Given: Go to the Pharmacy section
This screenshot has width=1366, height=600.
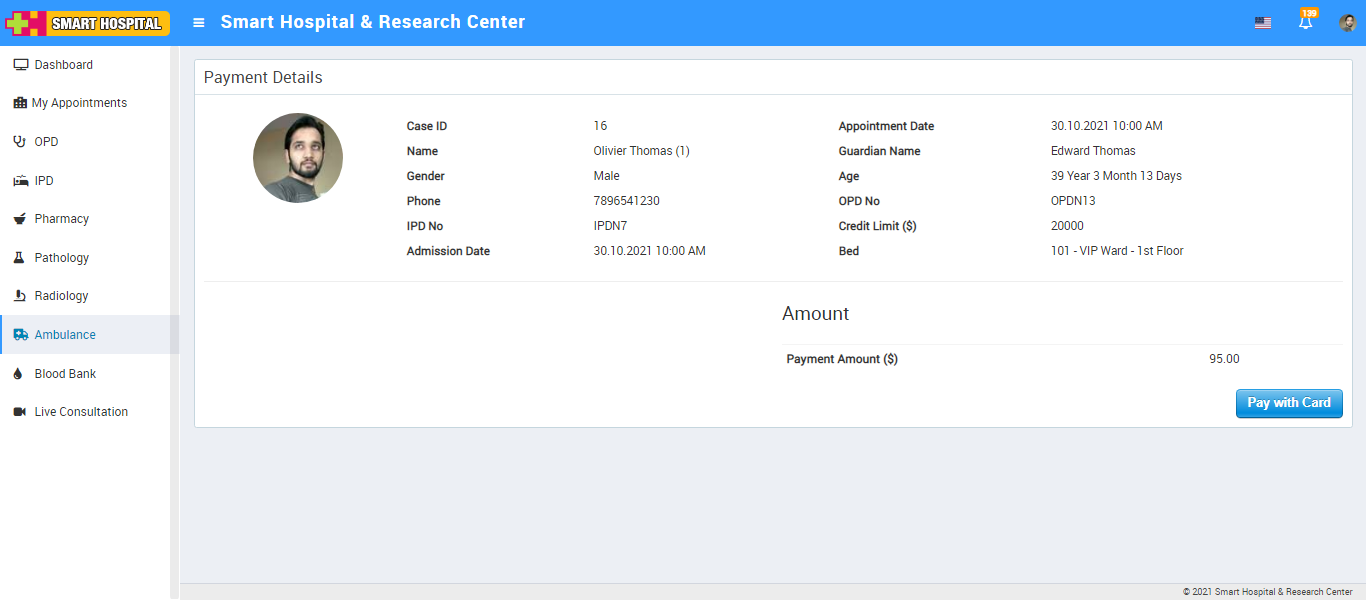Looking at the screenshot, I should (x=62, y=219).
